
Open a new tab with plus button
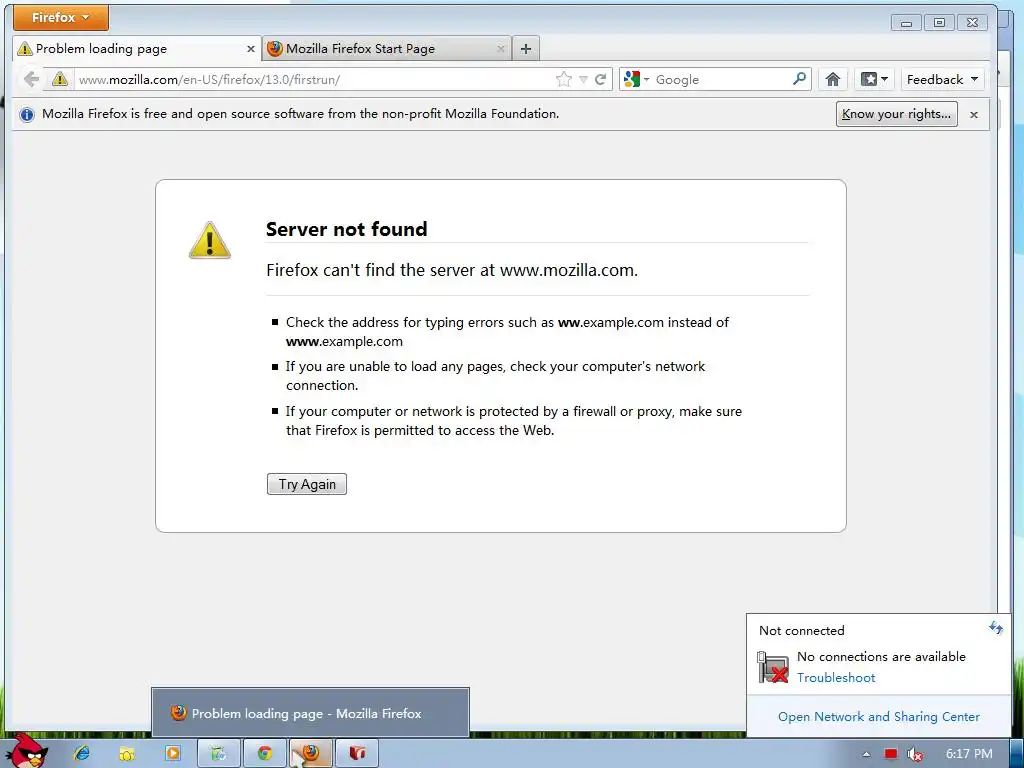coord(526,48)
